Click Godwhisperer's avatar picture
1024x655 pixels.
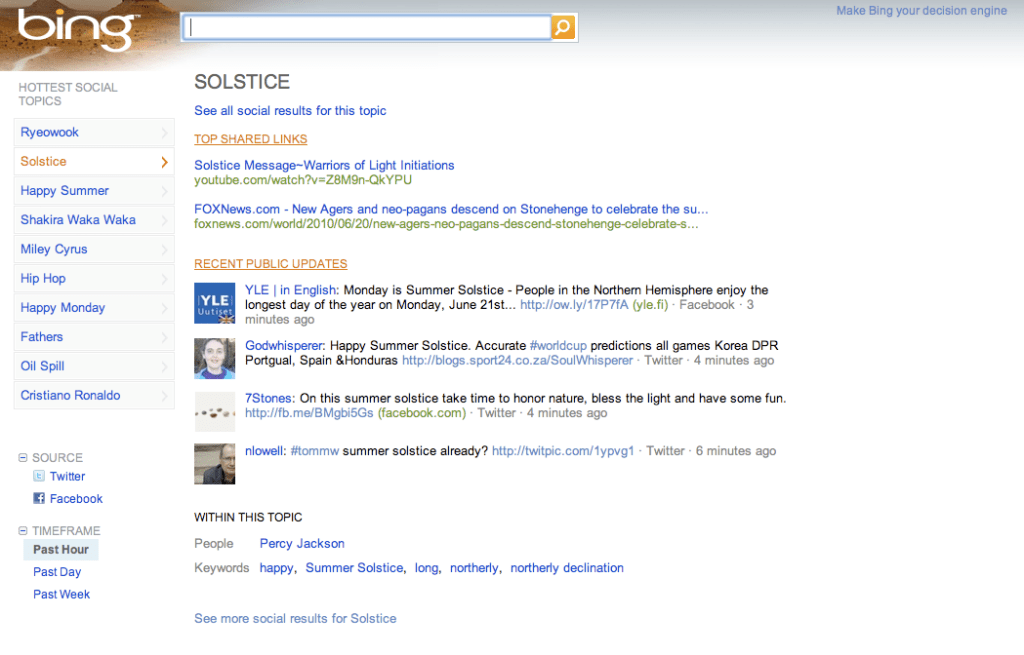[214, 358]
